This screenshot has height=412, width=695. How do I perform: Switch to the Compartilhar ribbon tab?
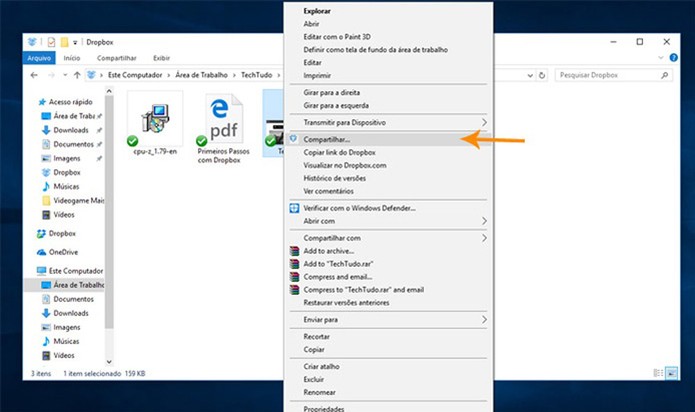pyautogui.click(x=117, y=58)
